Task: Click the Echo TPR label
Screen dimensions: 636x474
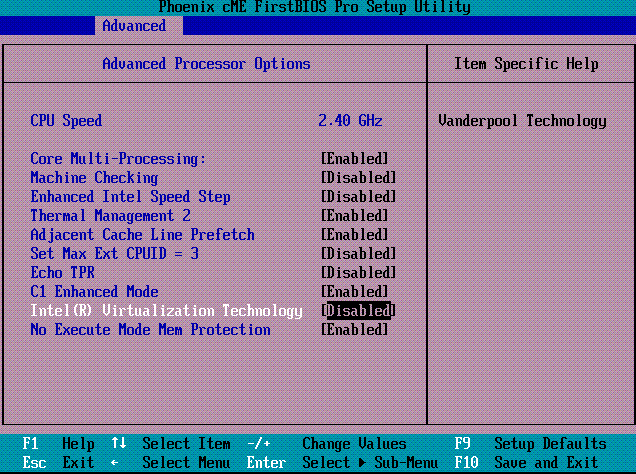Action: [x=62, y=273]
